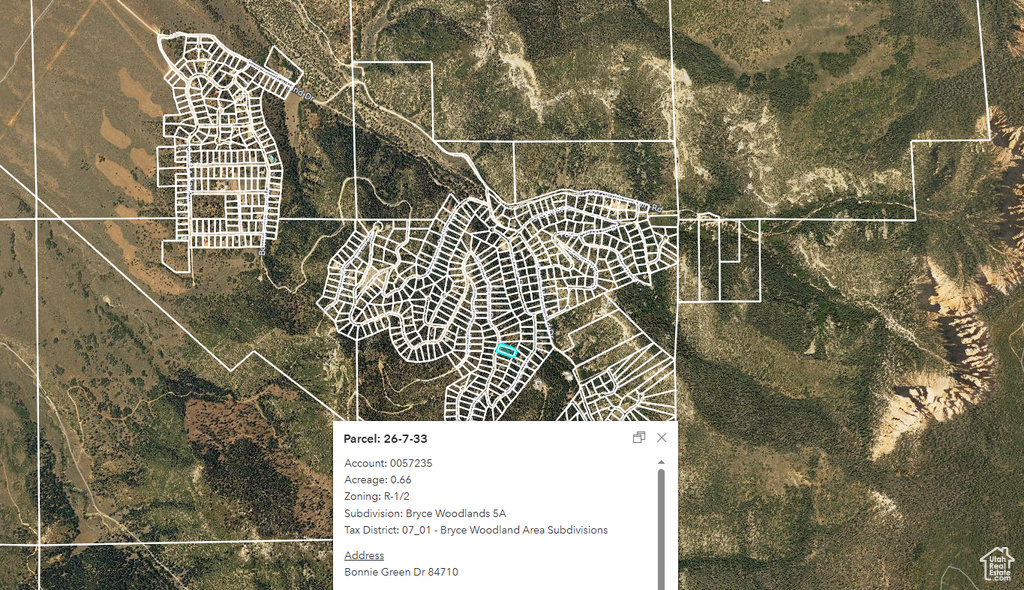Click the underlined Address heading
This screenshot has height=590, width=1024.
[364, 555]
